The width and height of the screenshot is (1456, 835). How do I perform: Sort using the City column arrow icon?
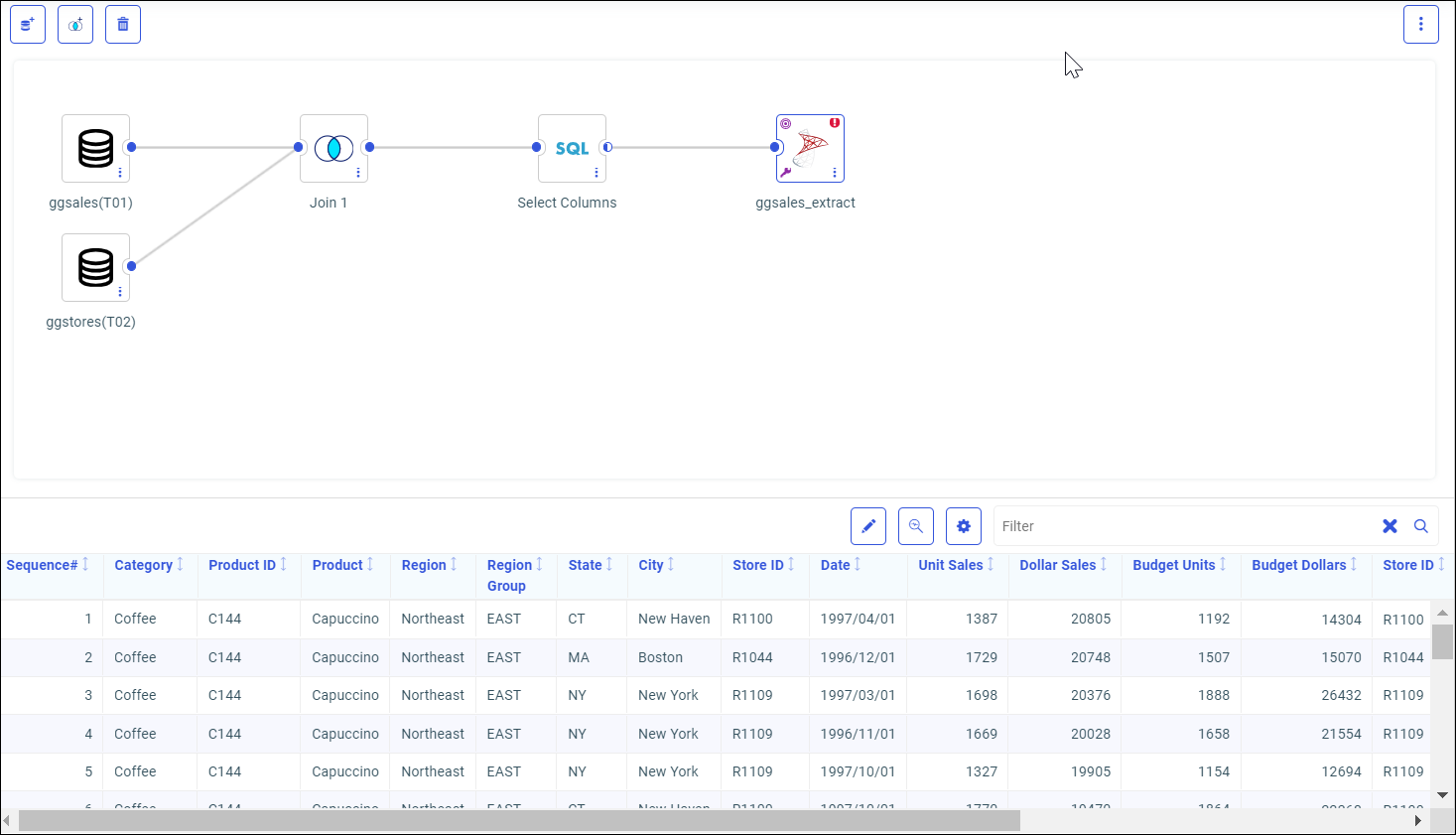pos(671,564)
